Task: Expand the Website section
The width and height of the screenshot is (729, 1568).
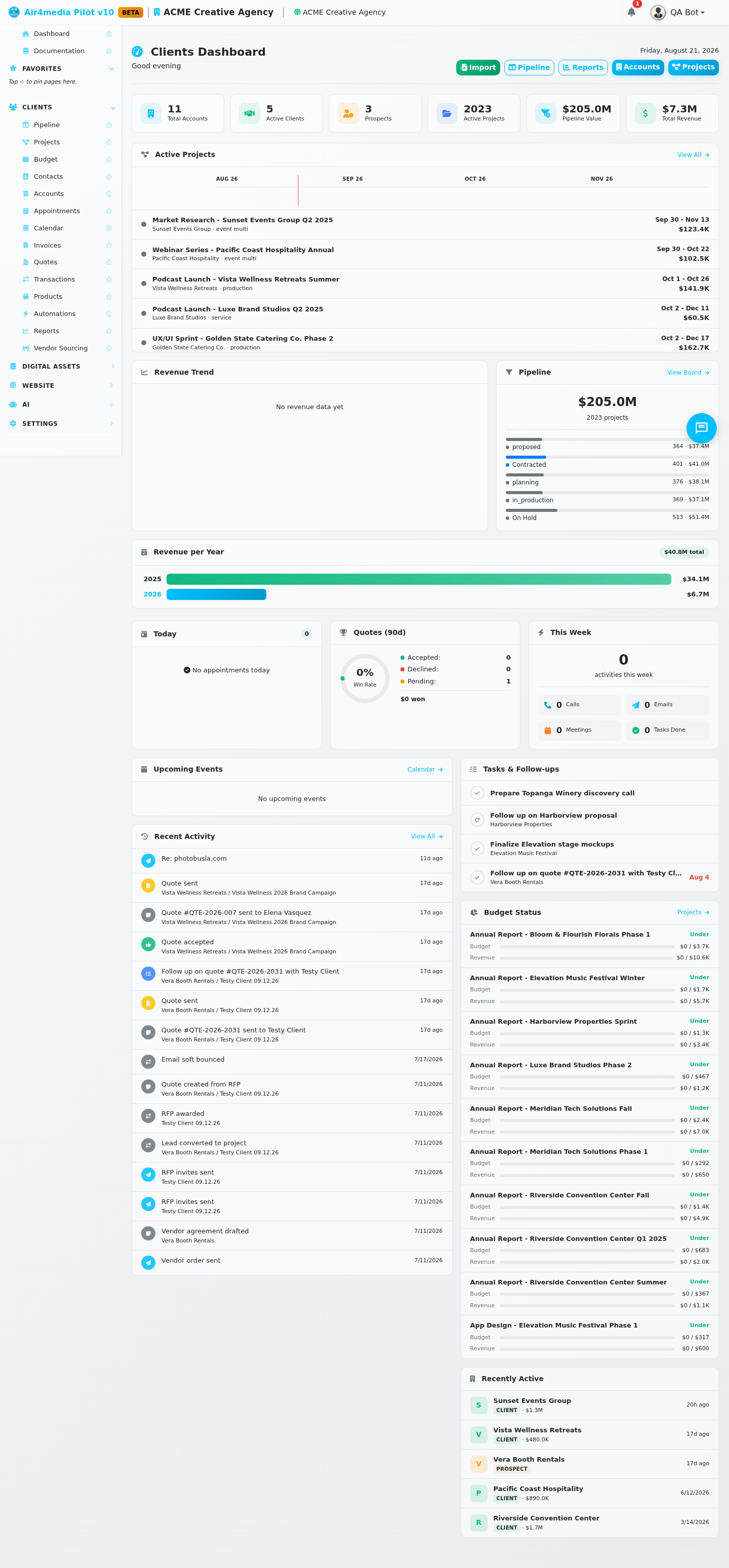Action: (111, 386)
